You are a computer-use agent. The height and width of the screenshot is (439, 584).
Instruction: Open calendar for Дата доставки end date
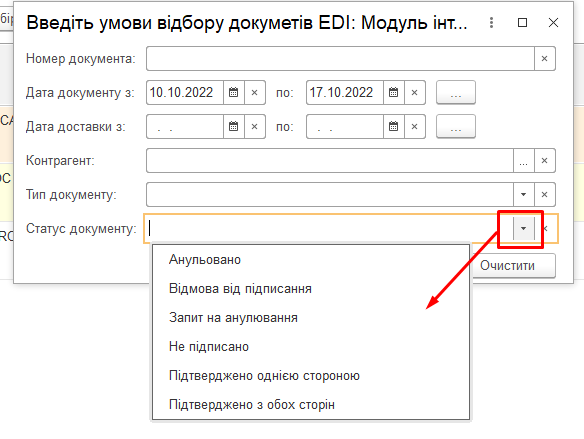click(x=393, y=127)
